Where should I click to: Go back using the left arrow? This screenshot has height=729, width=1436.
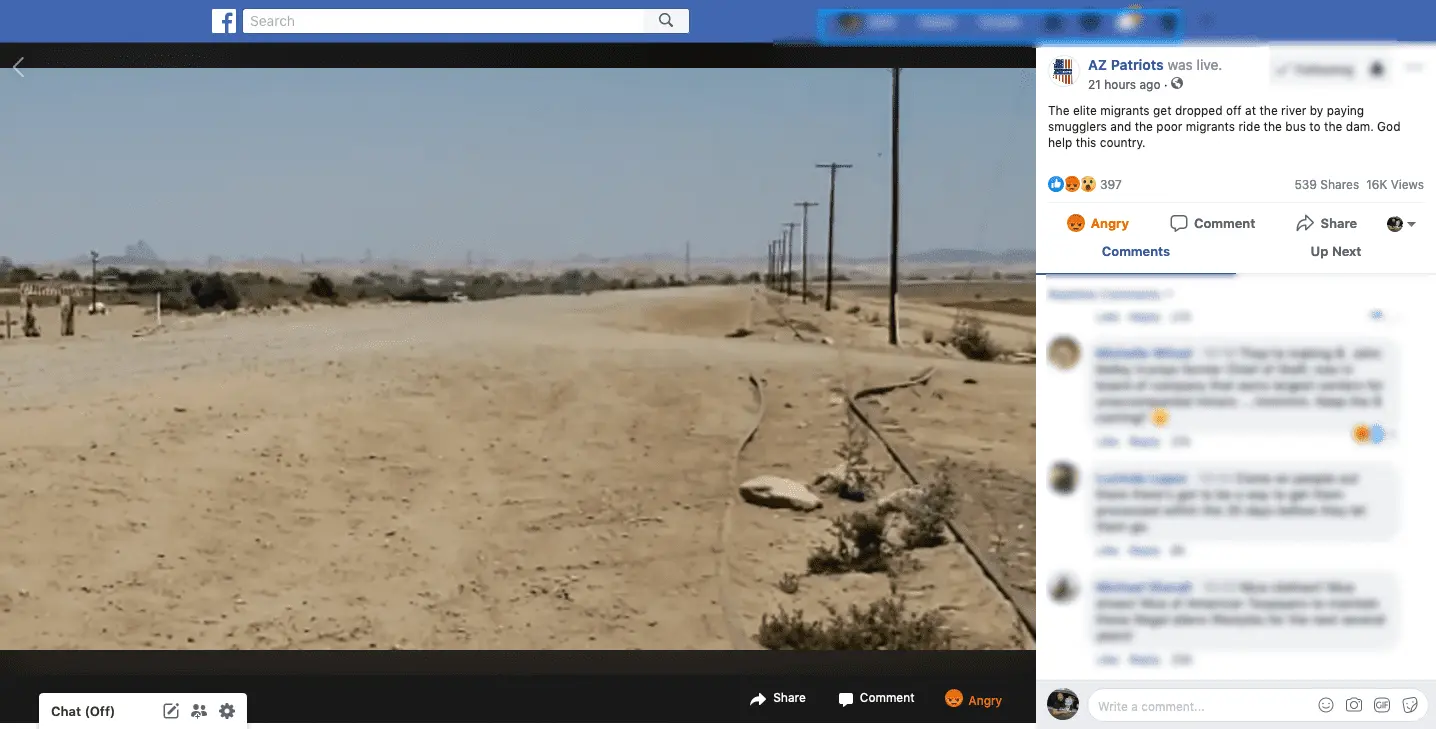pyautogui.click(x=18, y=67)
